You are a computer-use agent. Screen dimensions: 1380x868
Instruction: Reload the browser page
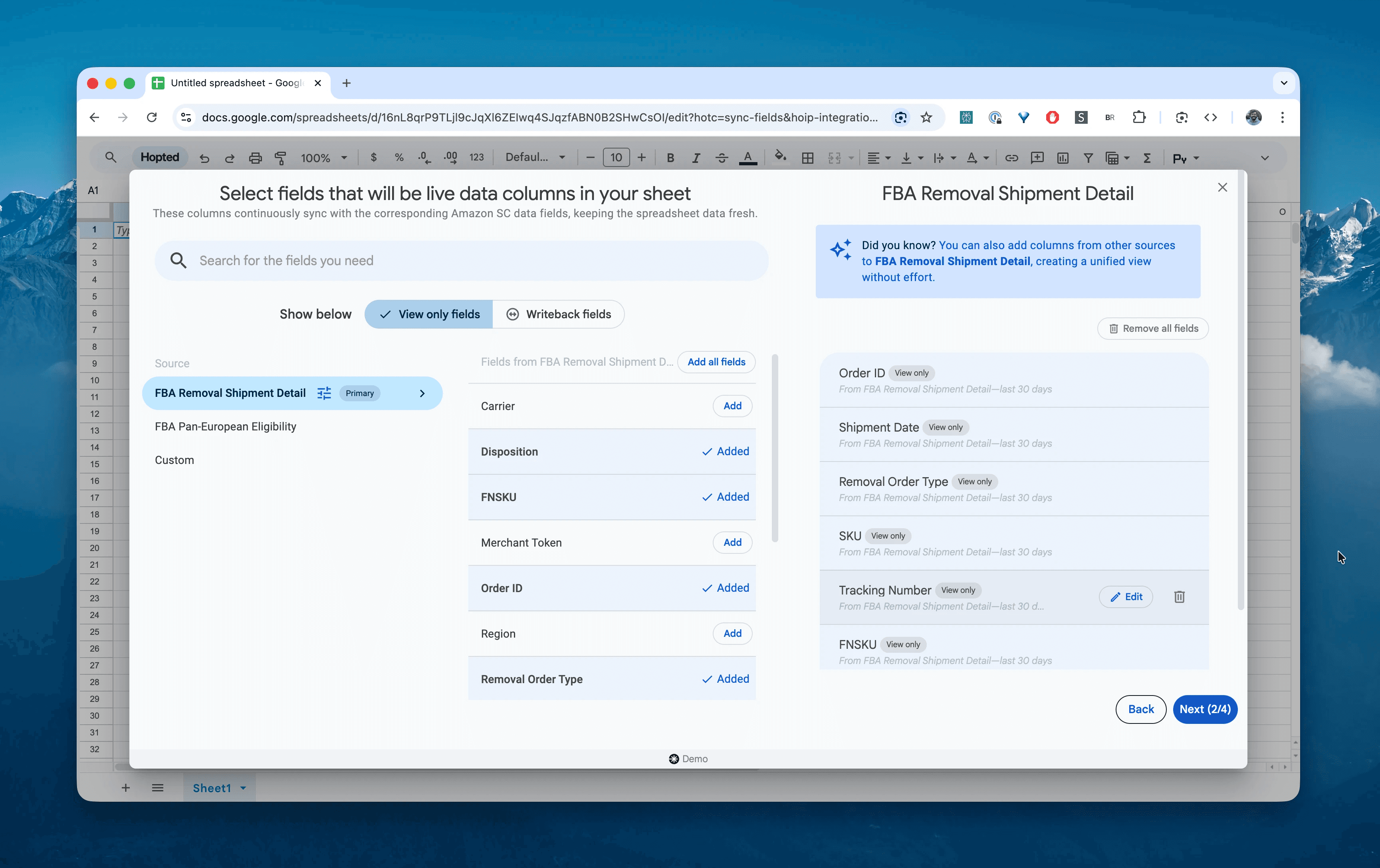point(152,117)
